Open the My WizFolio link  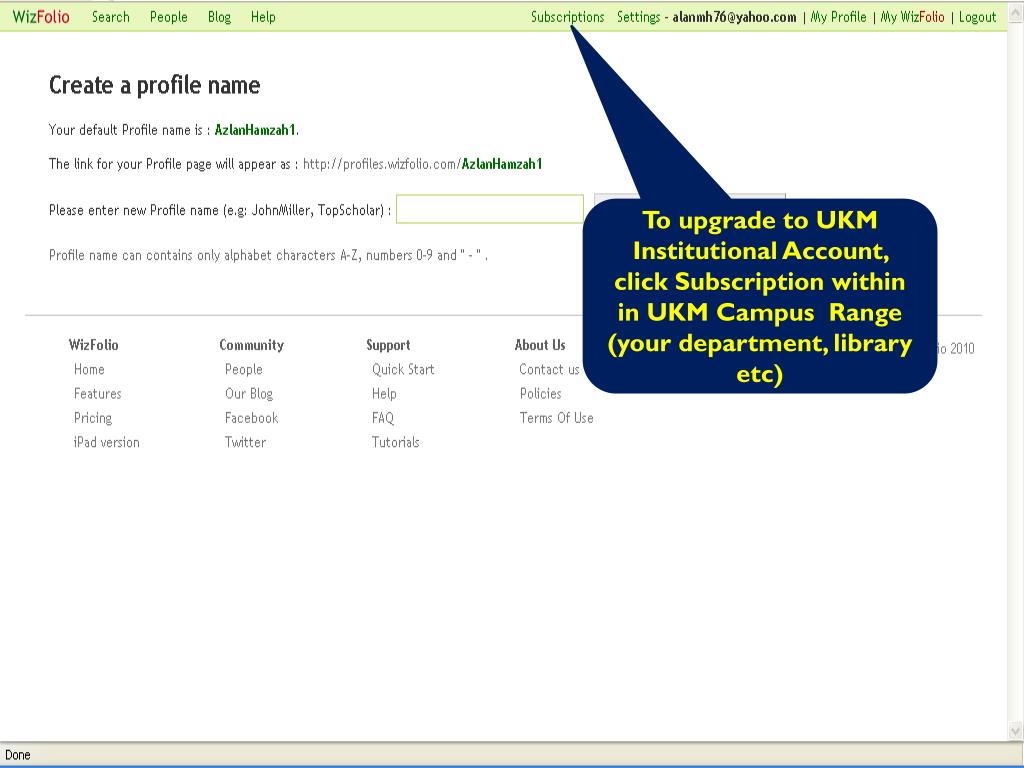[912, 17]
